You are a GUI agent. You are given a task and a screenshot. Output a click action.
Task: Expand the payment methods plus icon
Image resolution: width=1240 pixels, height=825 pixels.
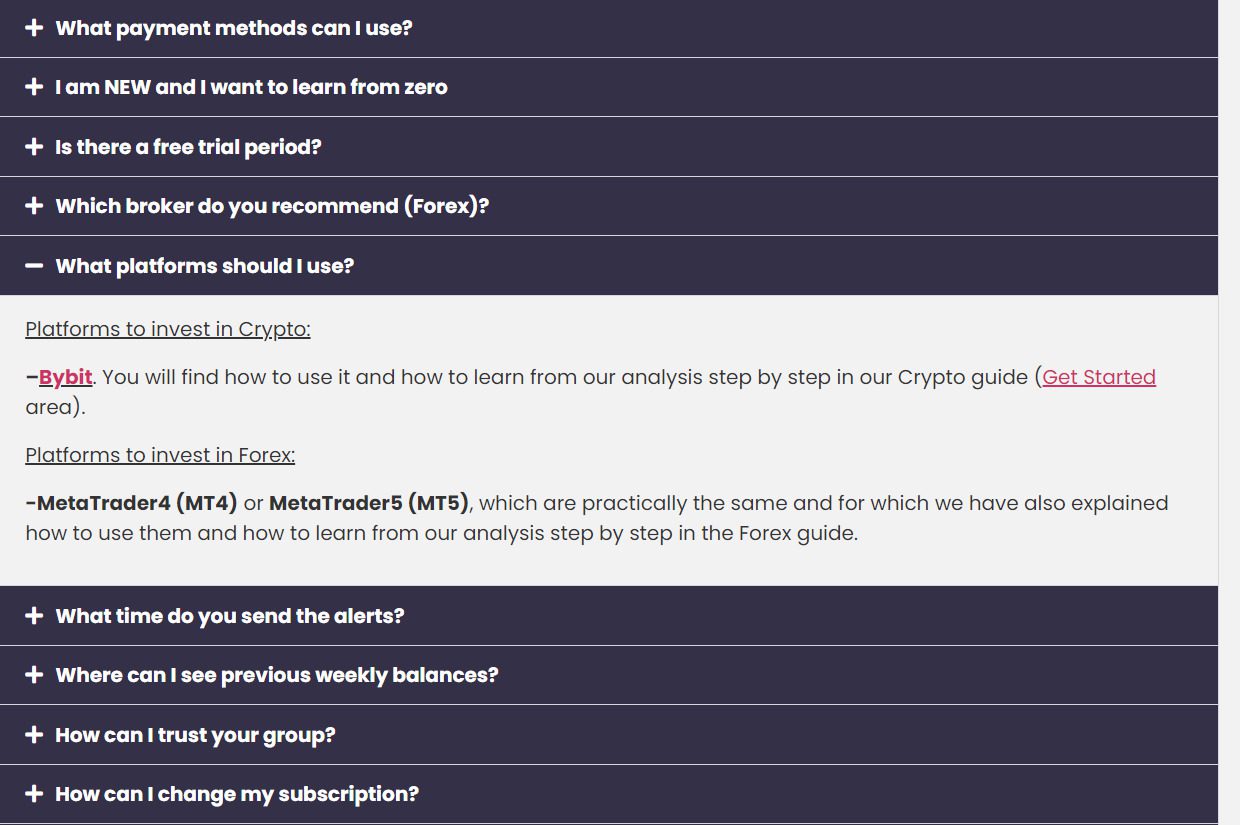(x=34, y=28)
